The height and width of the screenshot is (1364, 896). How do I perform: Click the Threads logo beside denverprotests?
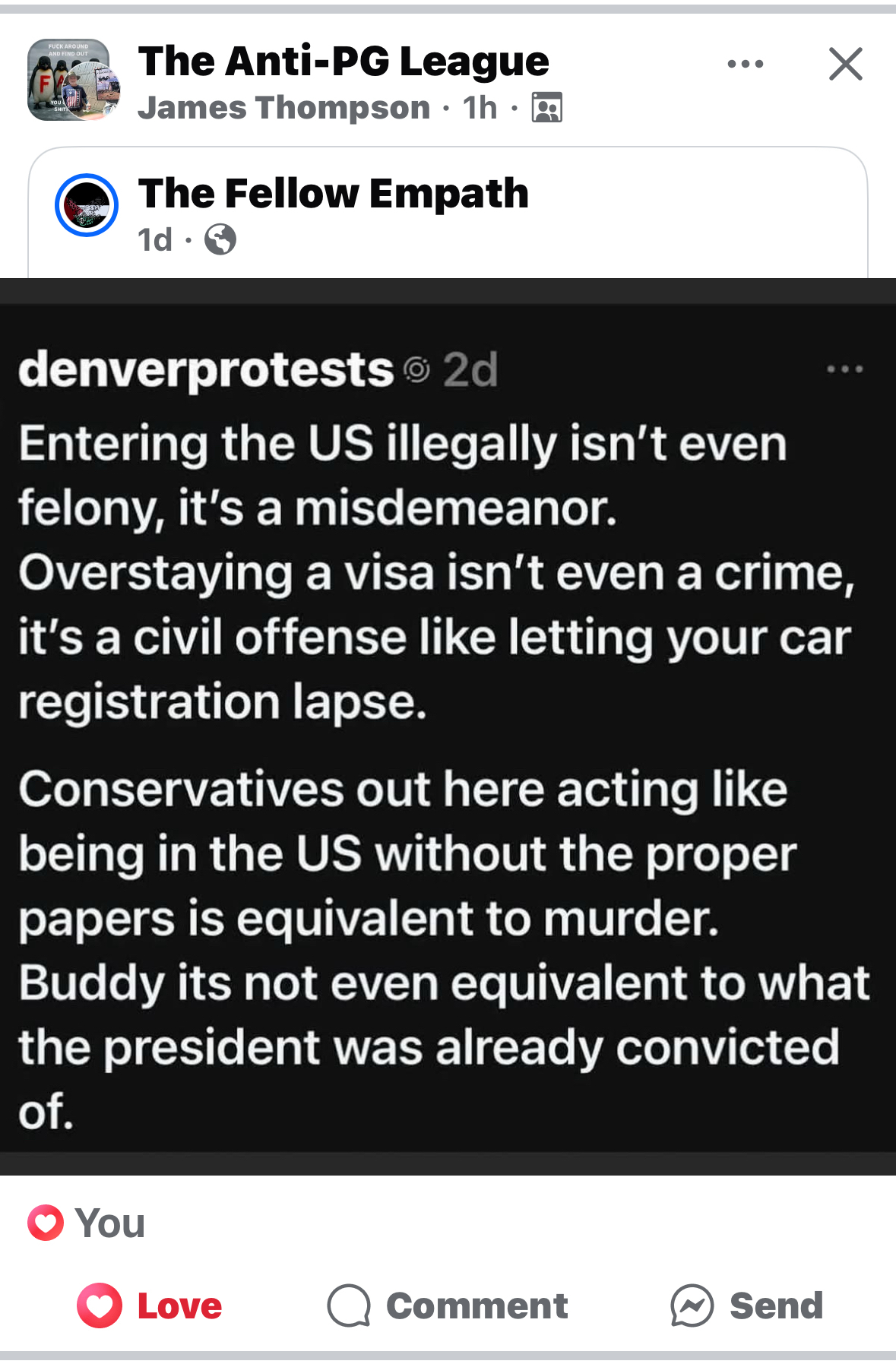(x=416, y=370)
